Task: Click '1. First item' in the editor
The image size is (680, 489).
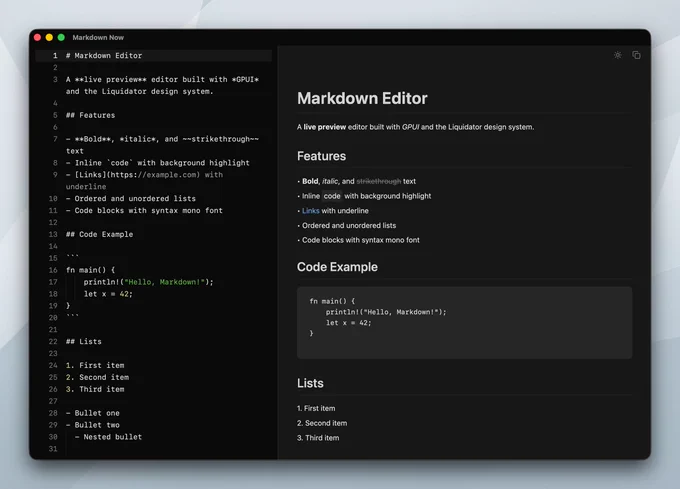Action: [x=95, y=365]
